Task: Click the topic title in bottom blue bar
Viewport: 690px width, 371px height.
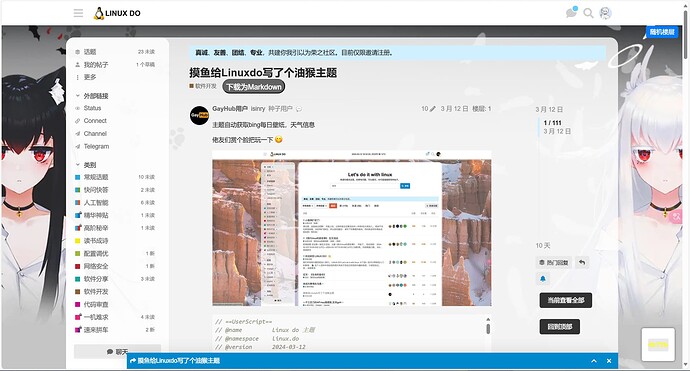Action: [178, 361]
